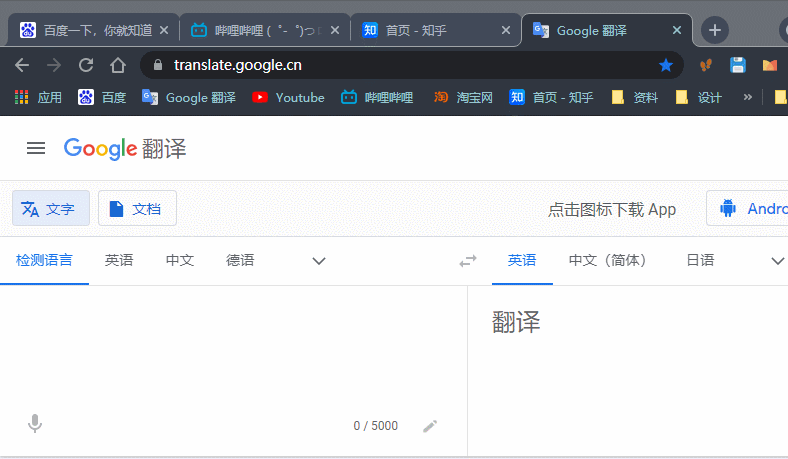Select 中文 as the source language
The image size is (788, 459).
pyautogui.click(x=180, y=260)
